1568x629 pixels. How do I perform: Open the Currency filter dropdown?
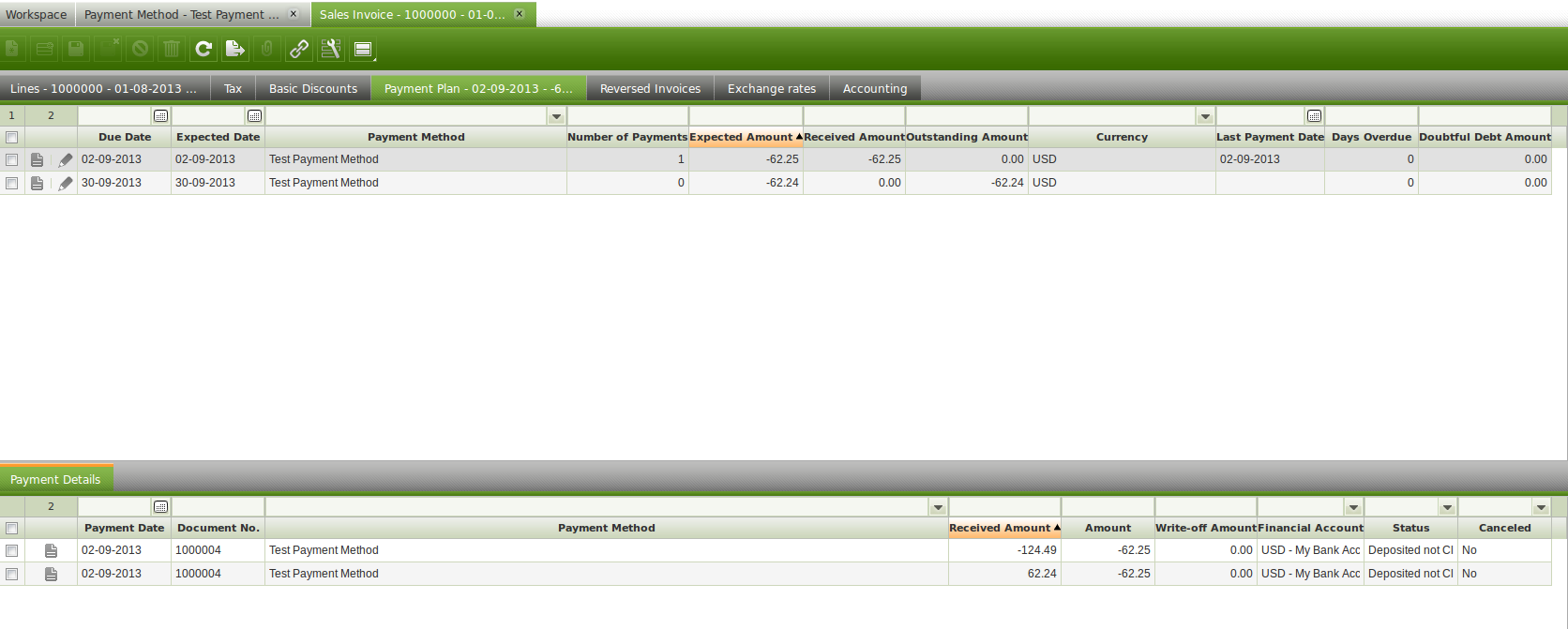pos(1205,116)
